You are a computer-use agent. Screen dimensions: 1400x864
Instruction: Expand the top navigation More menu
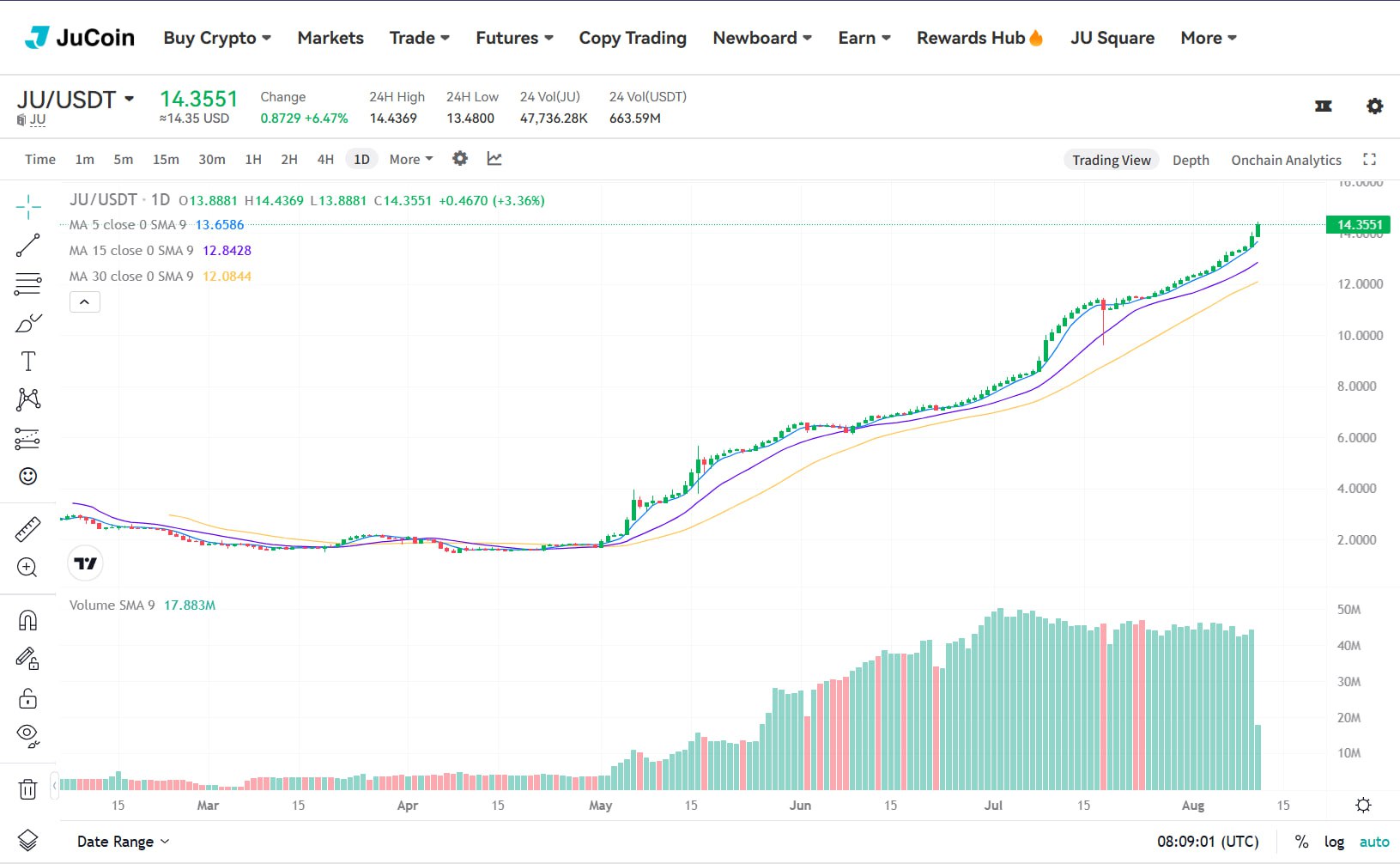pyautogui.click(x=1209, y=38)
